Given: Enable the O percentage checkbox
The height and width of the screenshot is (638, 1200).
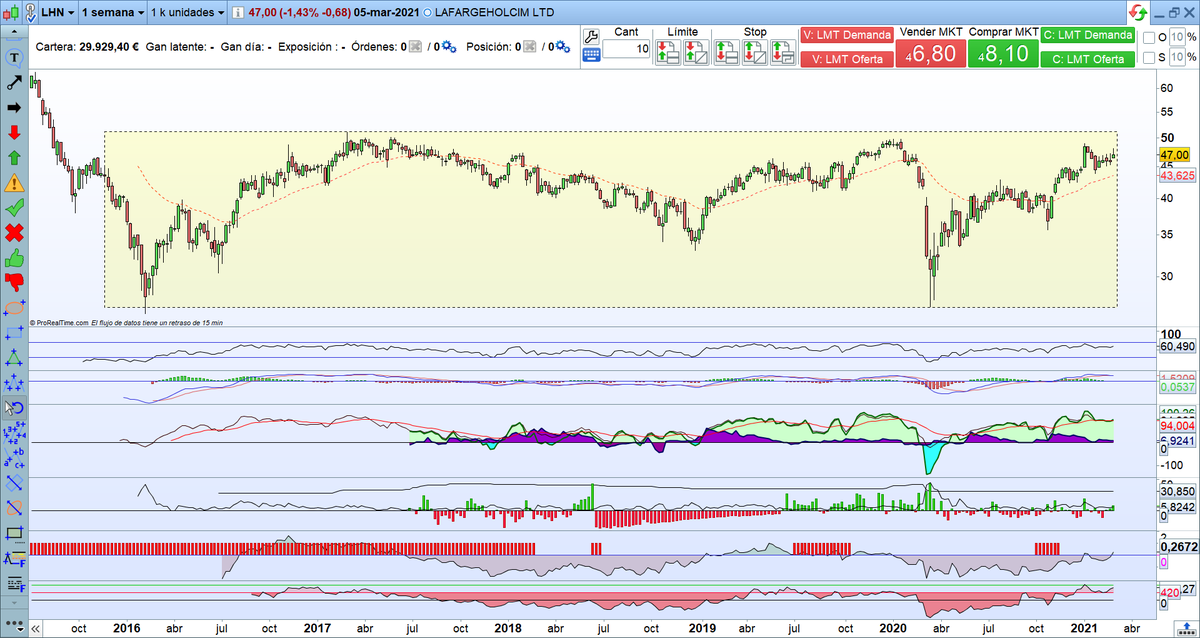Looking at the screenshot, I should click(x=1150, y=38).
